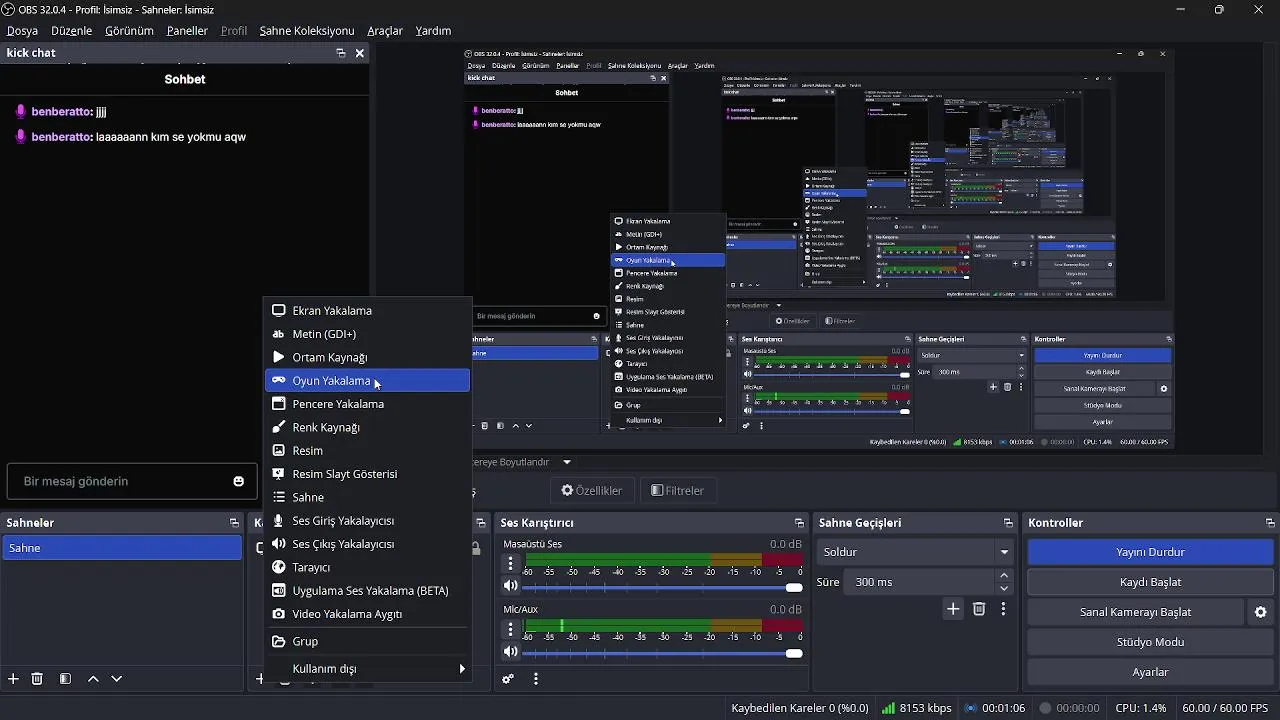Open Masaüstü Ses three-dot options menu
1280x720 pixels.
(x=511, y=564)
